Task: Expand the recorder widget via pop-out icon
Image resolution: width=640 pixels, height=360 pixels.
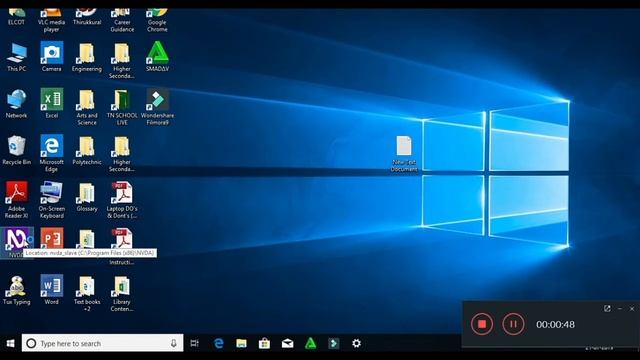Action: pos(607,309)
